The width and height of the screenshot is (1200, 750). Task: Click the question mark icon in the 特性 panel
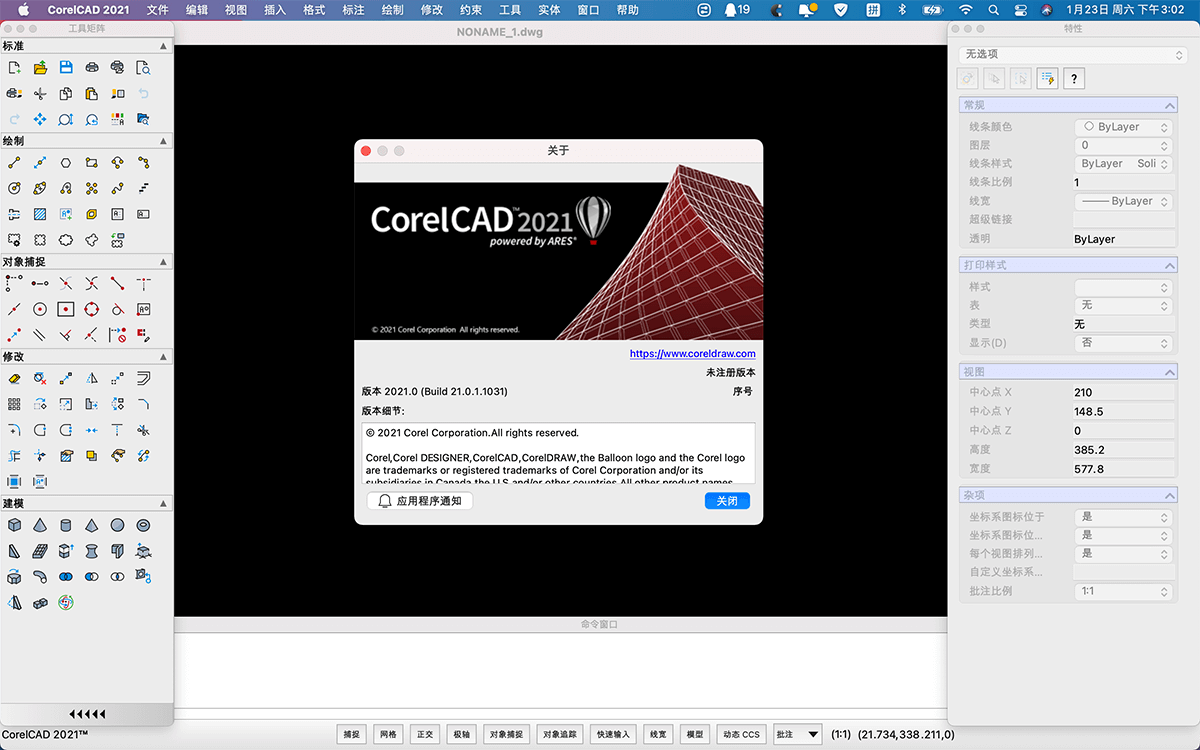(1073, 79)
